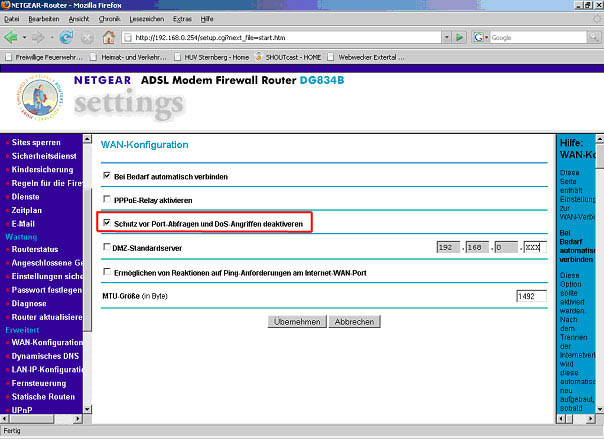Click the green Go arrow beside address bar
Image resolution: width=604 pixels, height=439 pixels.
point(459,37)
